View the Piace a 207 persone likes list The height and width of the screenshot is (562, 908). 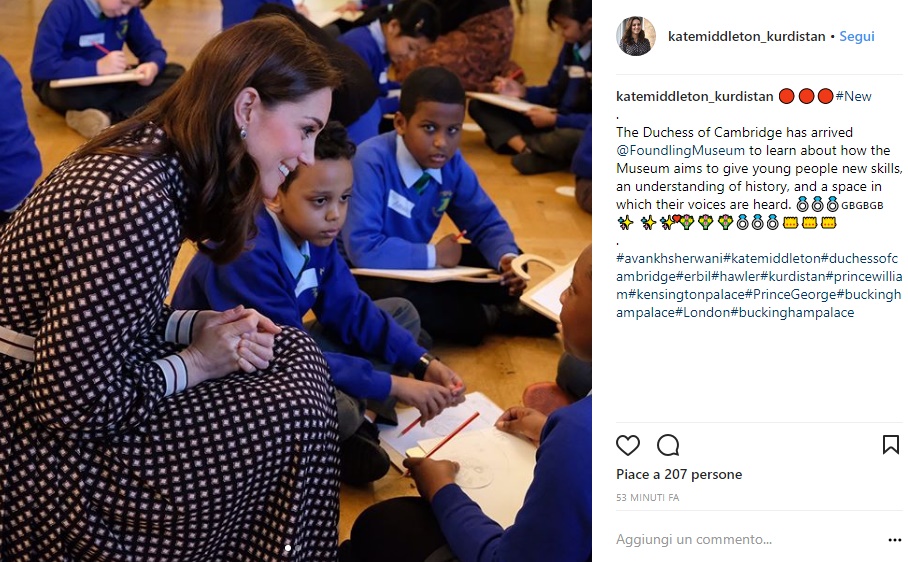click(x=679, y=475)
